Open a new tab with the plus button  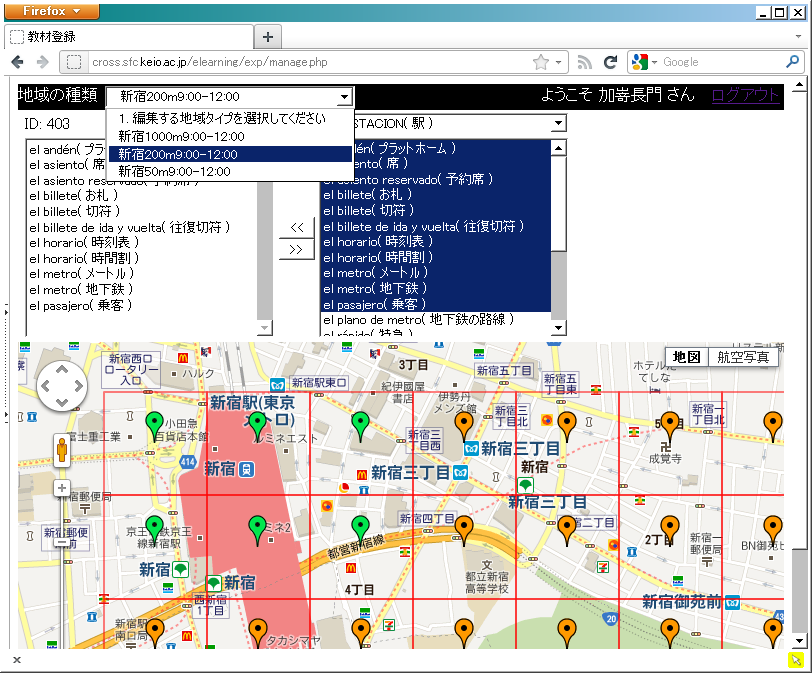coord(267,37)
